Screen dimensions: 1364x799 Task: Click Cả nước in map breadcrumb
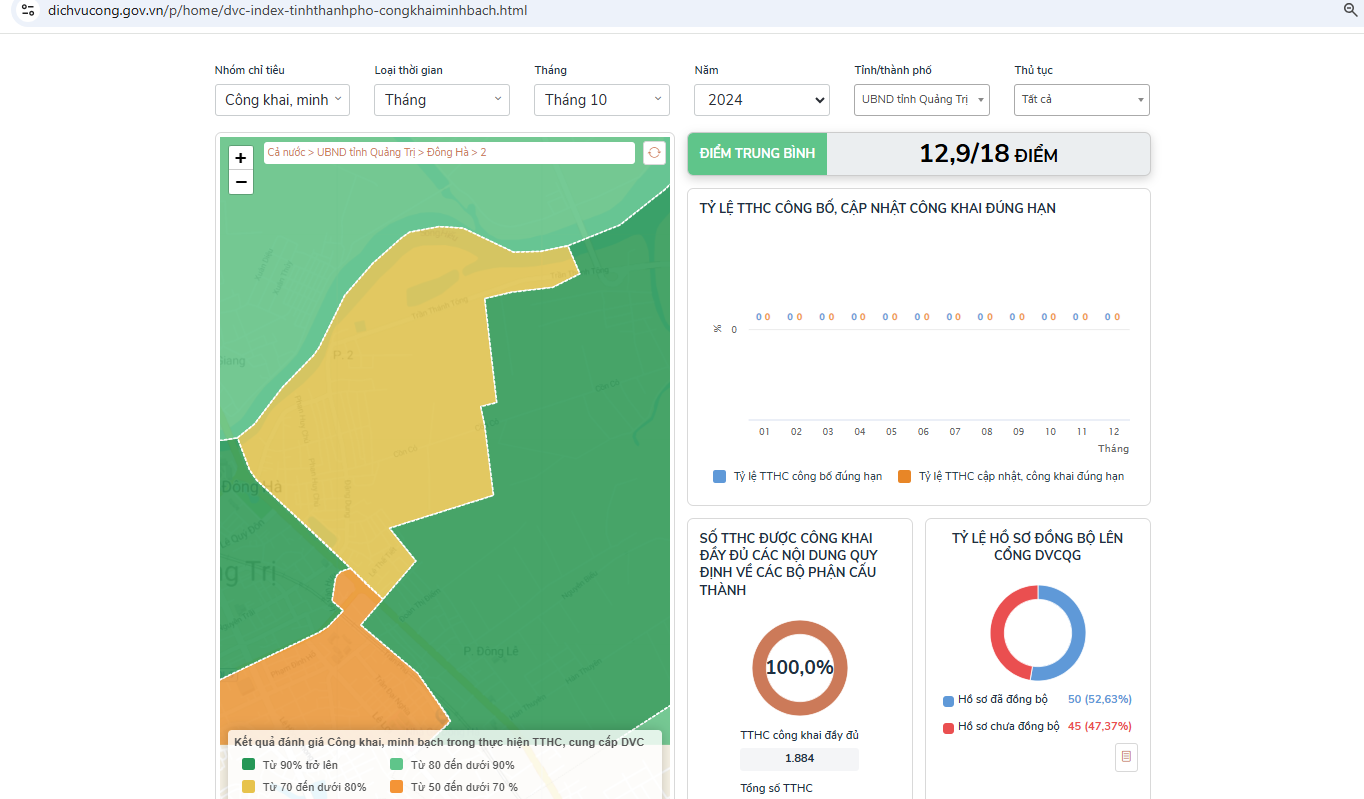[286, 152]
